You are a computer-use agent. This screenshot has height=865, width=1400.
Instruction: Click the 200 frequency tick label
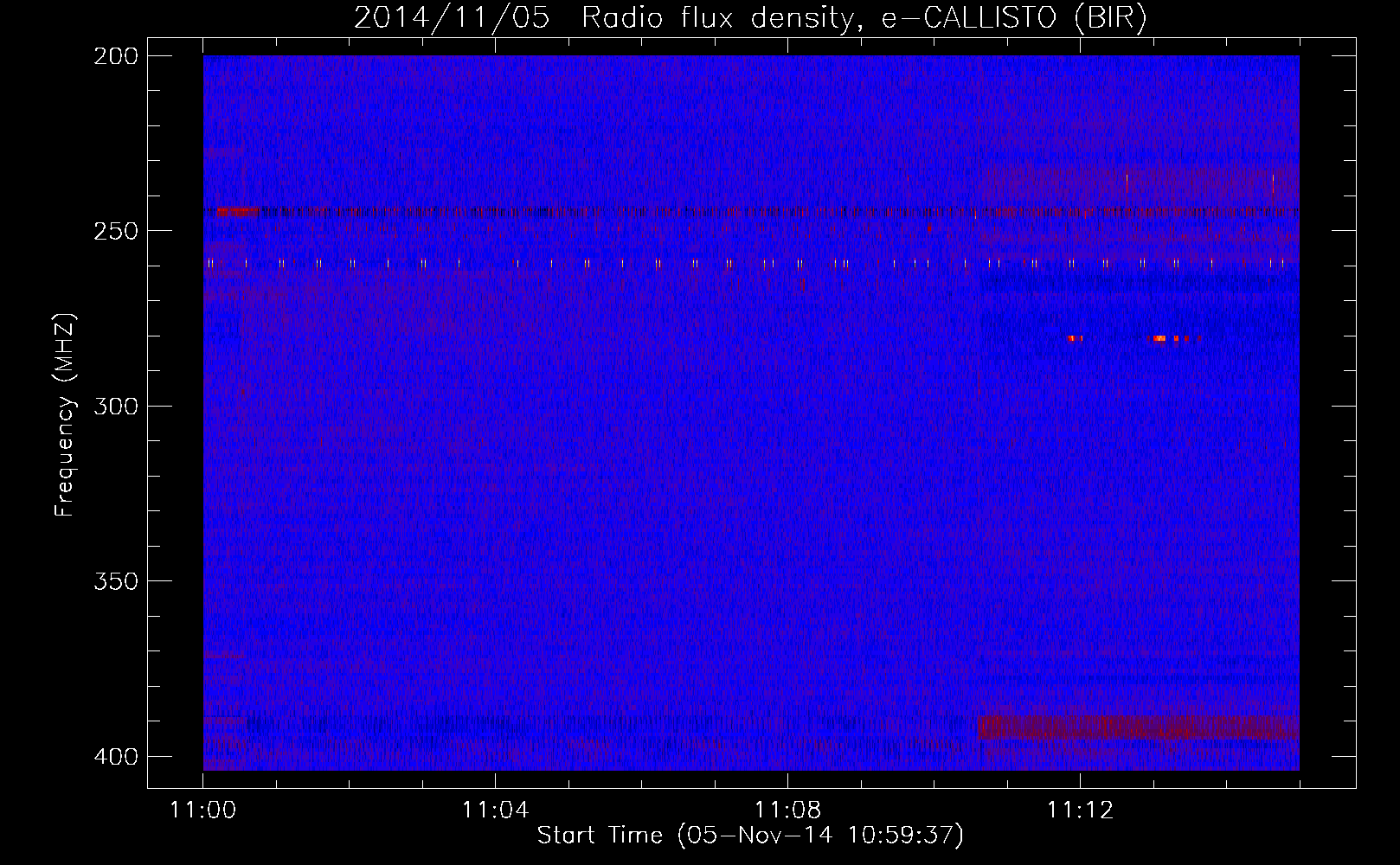coord(115,56)
